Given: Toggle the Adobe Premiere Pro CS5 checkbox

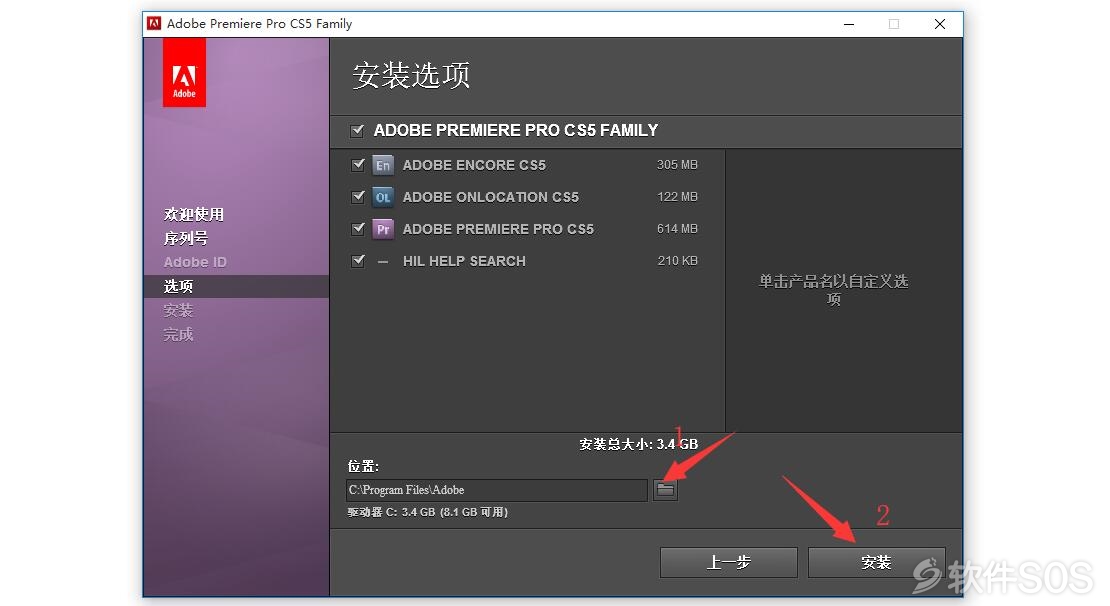Looking at the screenshot, I should pyautogui.click(x=357, y=228).
